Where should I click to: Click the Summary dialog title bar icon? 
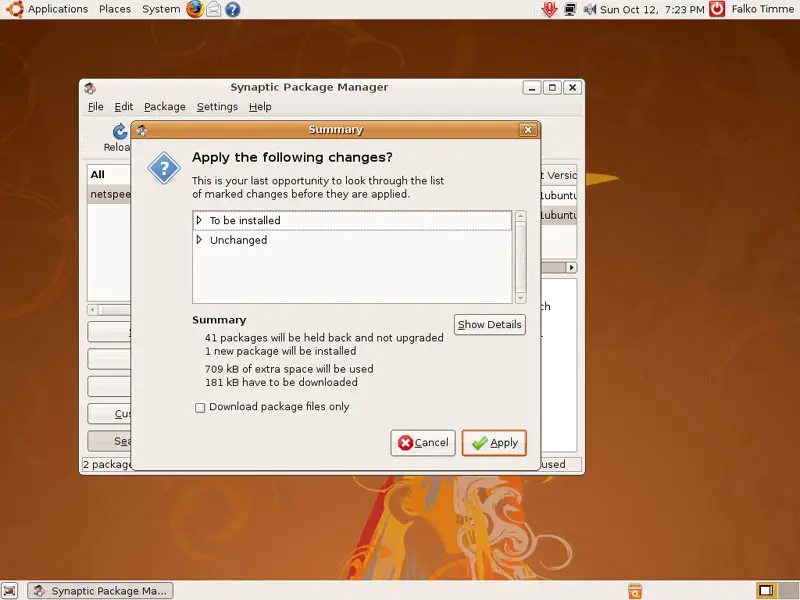[x=142, y=130]
